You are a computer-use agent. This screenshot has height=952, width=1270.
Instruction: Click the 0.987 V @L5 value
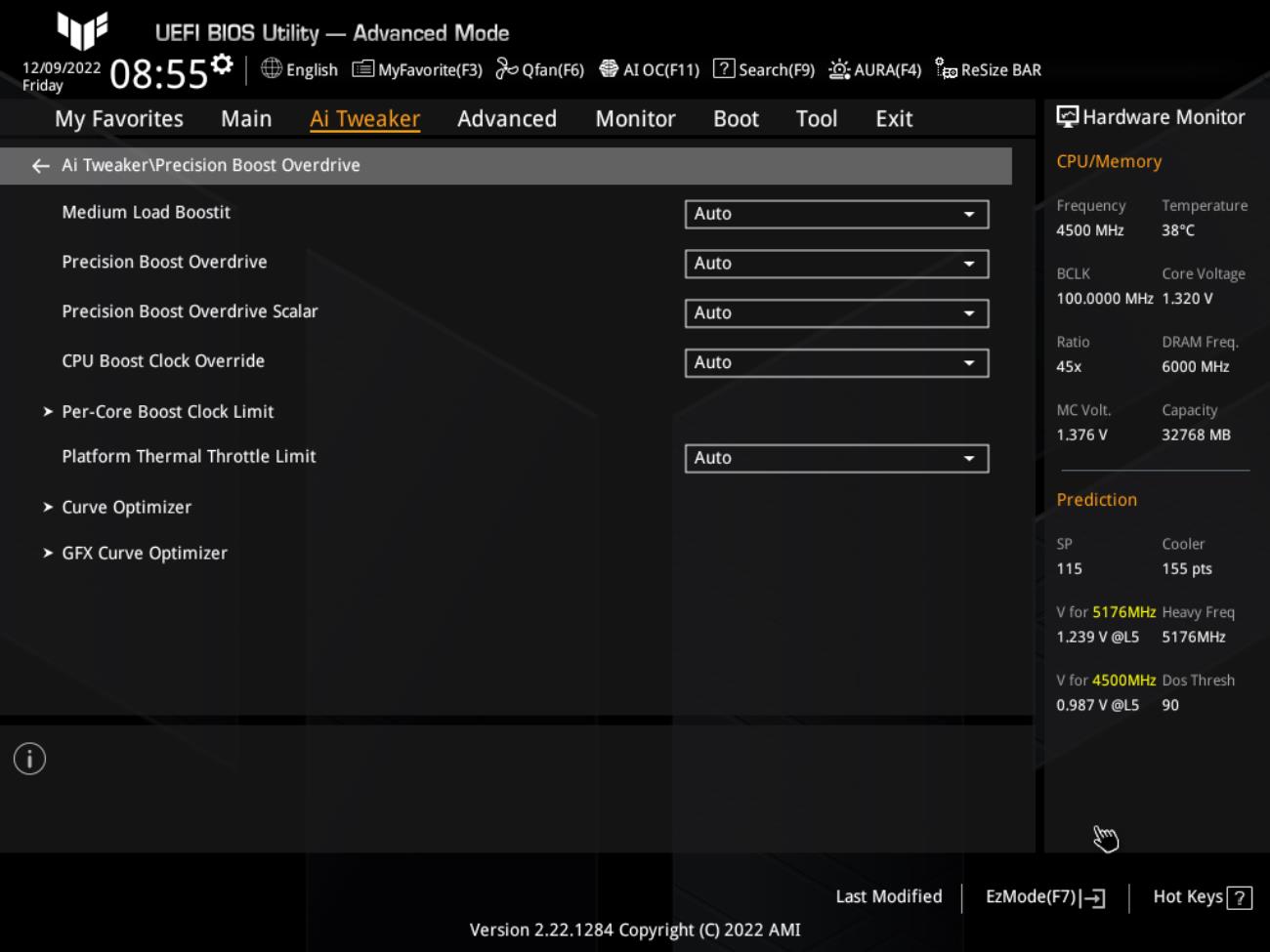pos(1097,706)
